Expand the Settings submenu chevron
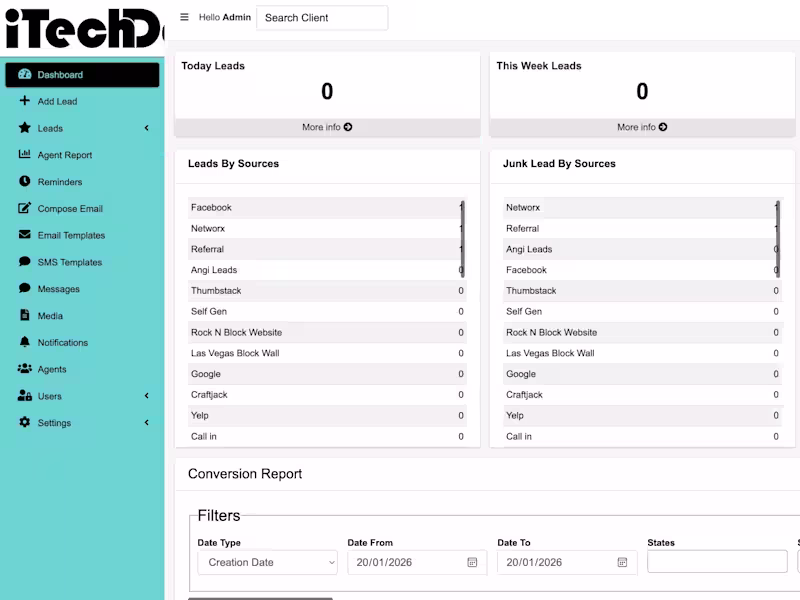This screenshot has height=600, width=800. coord(147,422)
